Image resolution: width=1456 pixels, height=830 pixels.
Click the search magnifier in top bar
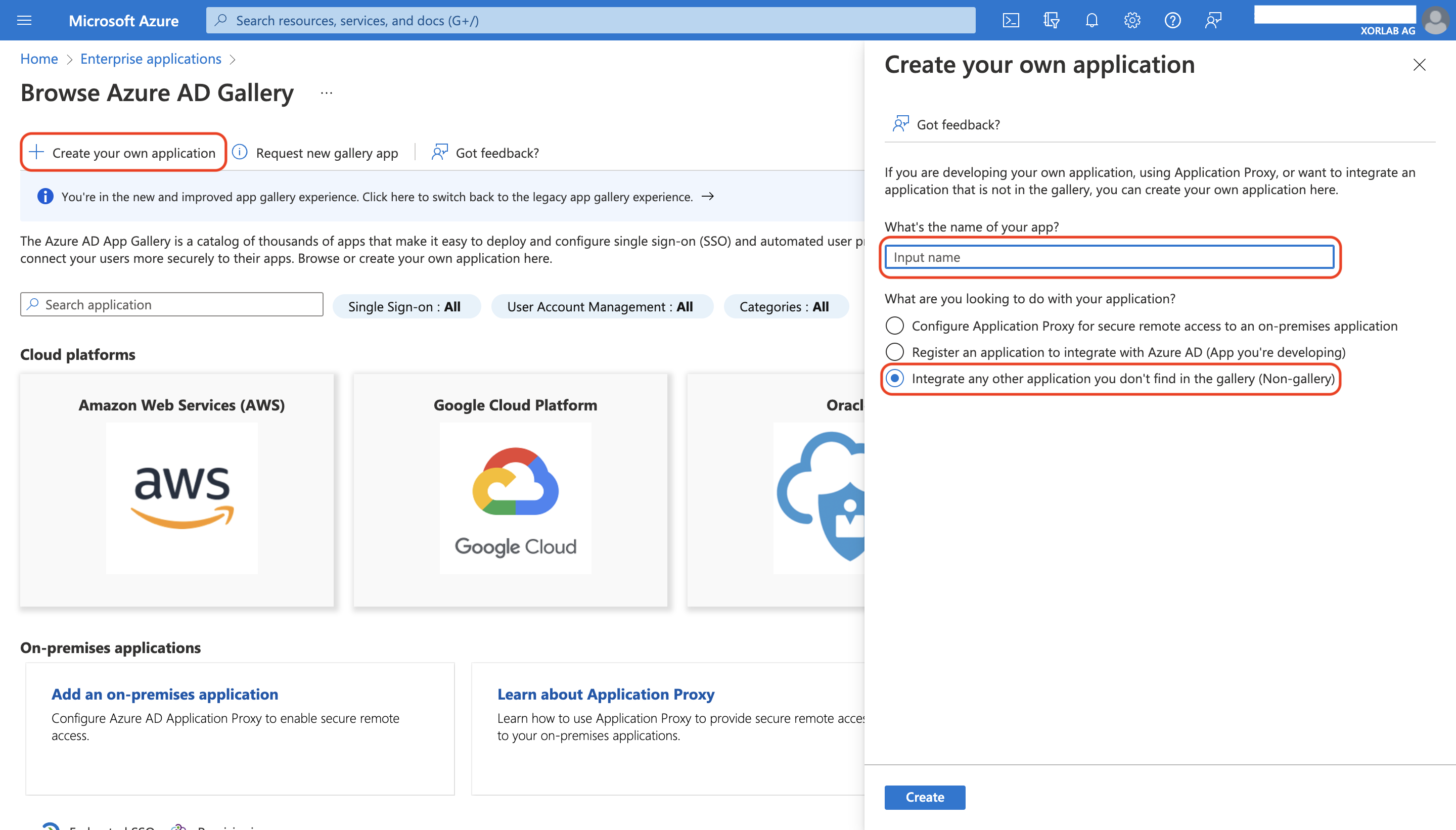[x=220, y=21]
